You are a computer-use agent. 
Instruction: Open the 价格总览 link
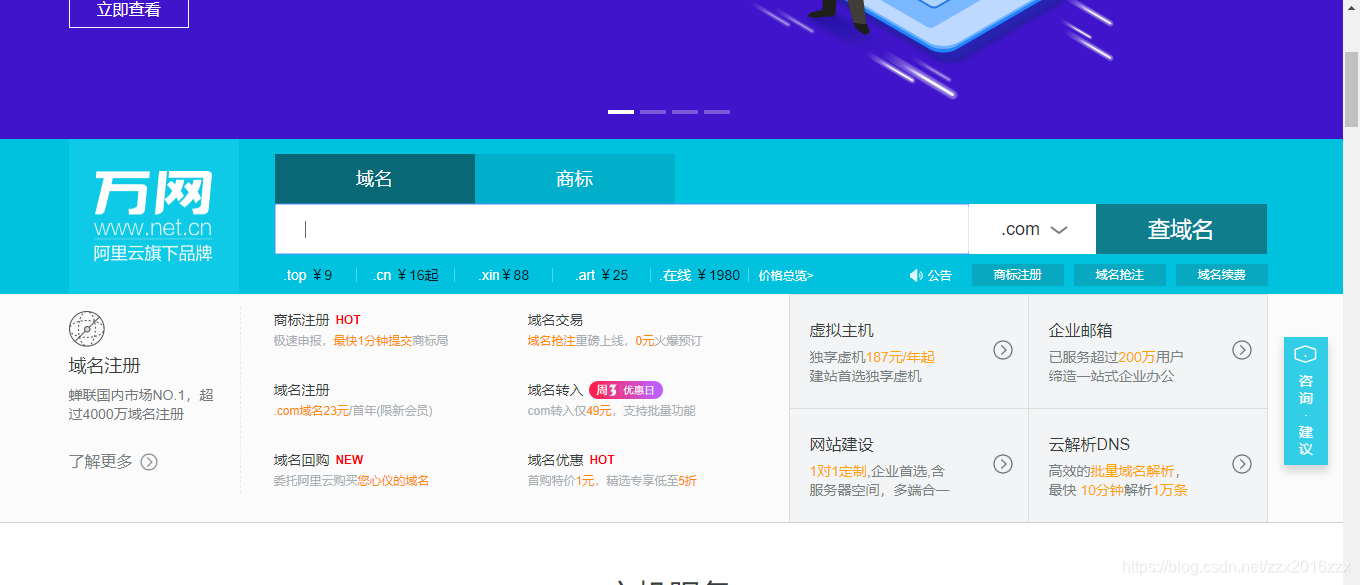[786, 275]
